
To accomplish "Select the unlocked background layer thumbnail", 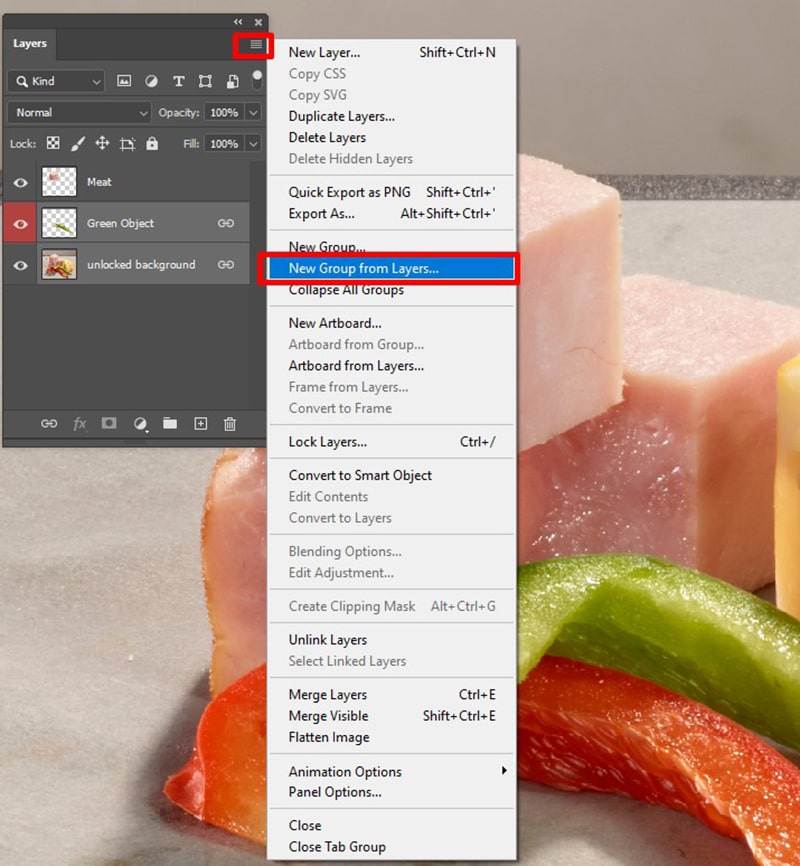I will [x=59, y=265].
